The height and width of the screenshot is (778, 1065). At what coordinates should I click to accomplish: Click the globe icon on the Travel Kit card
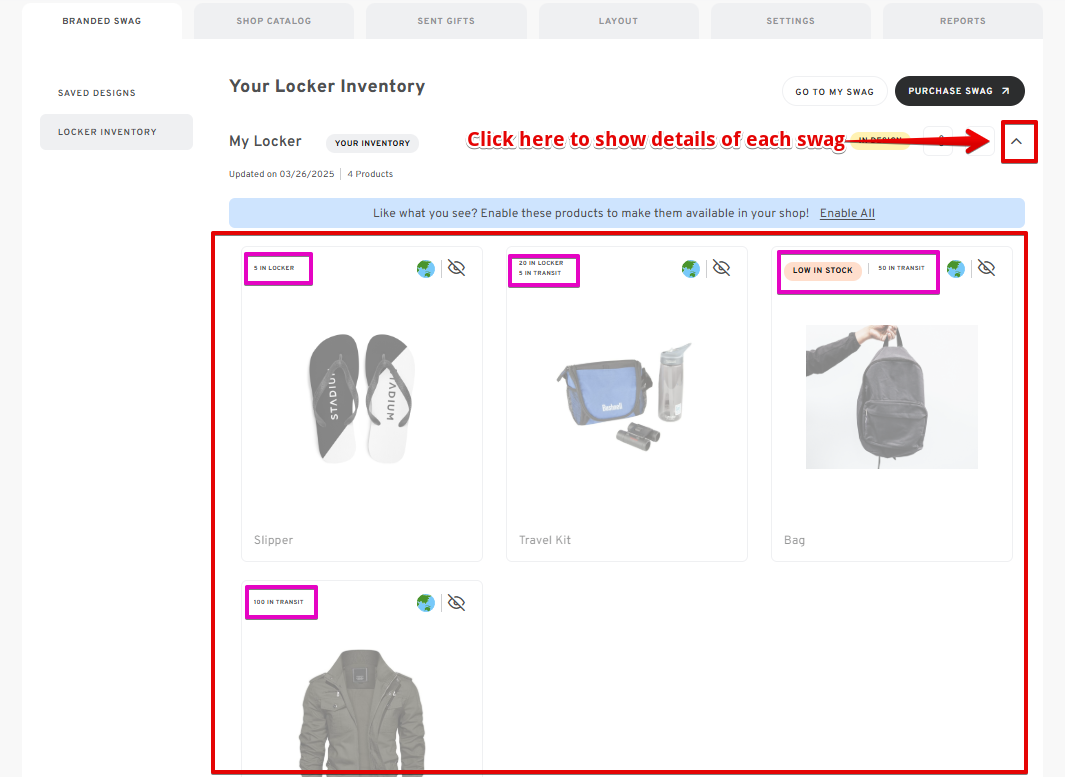[x=691, y=269]
